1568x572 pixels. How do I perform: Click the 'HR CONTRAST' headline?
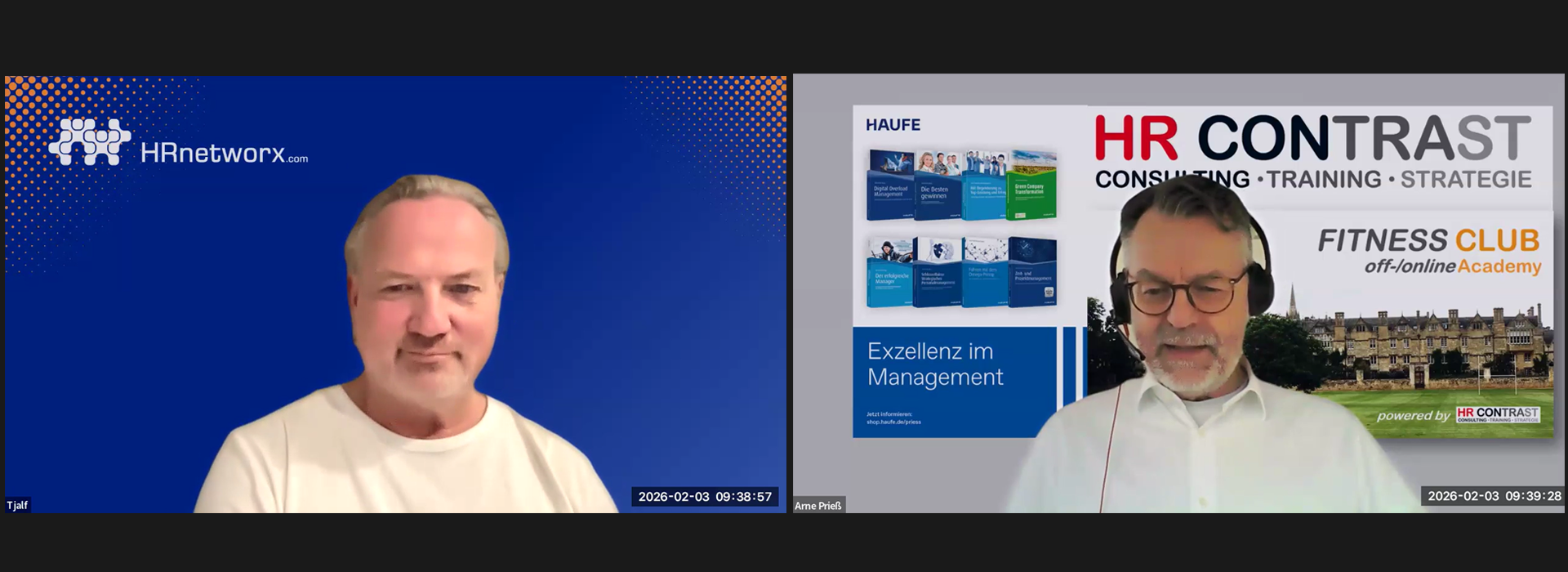coord(1312,137)
